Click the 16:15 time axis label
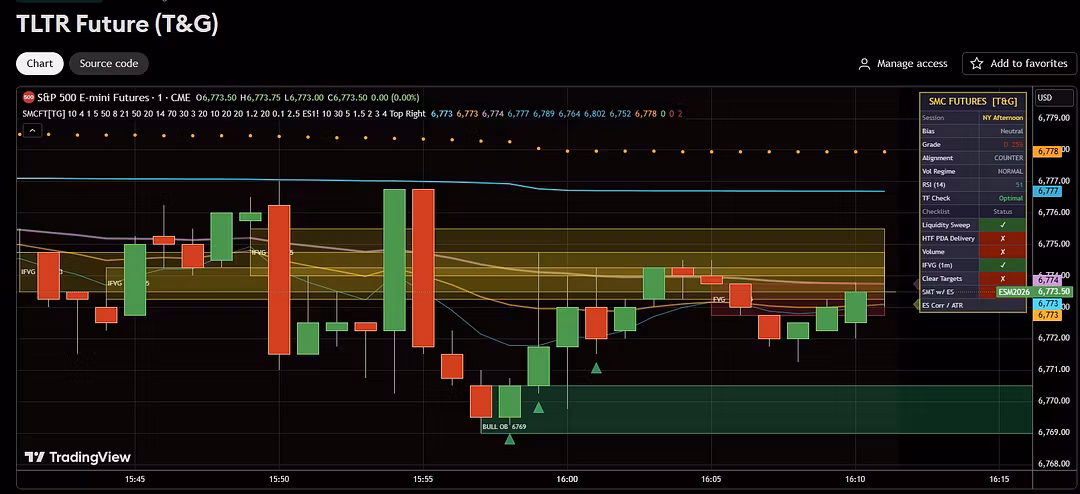Image resolution: width=1080 pixels, height=494 pixels. point(999,478)
